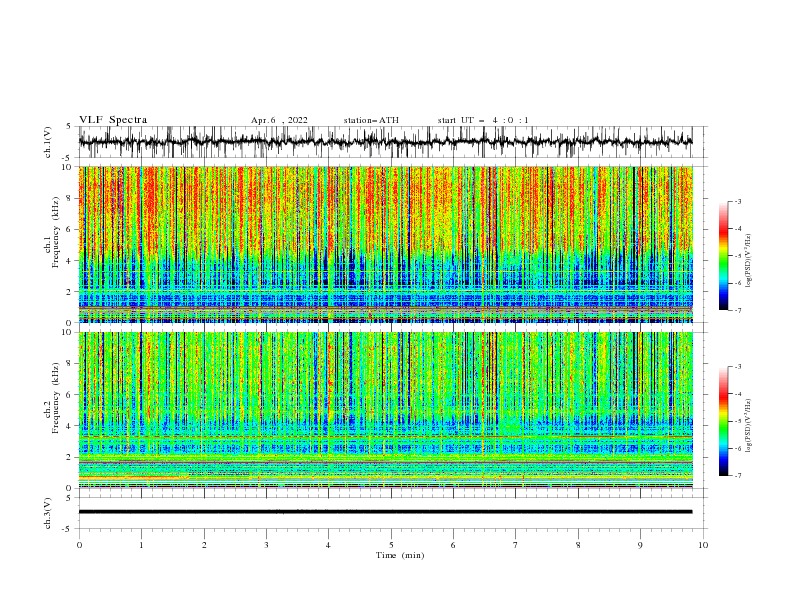The height and width of the screenshot is (612, 792).
Task: Click the time axis tick label "10"
Action: click(x=703, y=545)
